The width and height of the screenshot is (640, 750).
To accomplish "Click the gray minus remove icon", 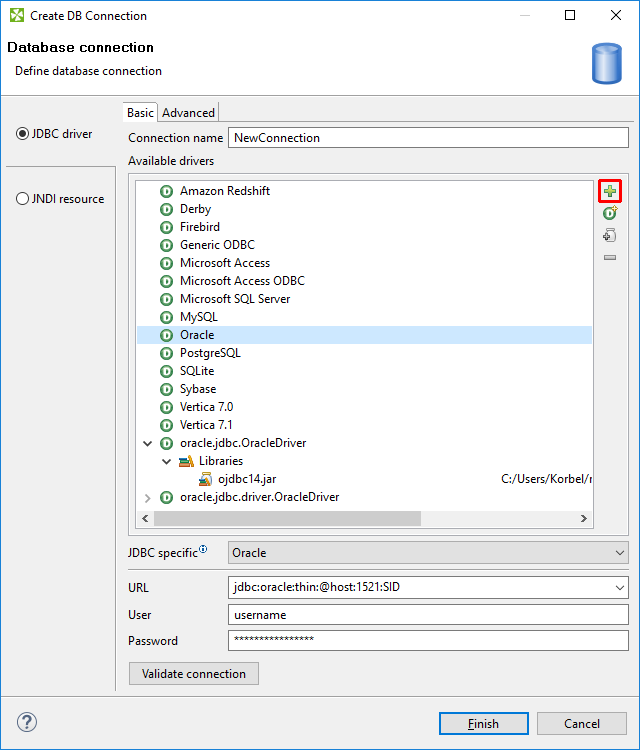I will [x=610, y=258].
